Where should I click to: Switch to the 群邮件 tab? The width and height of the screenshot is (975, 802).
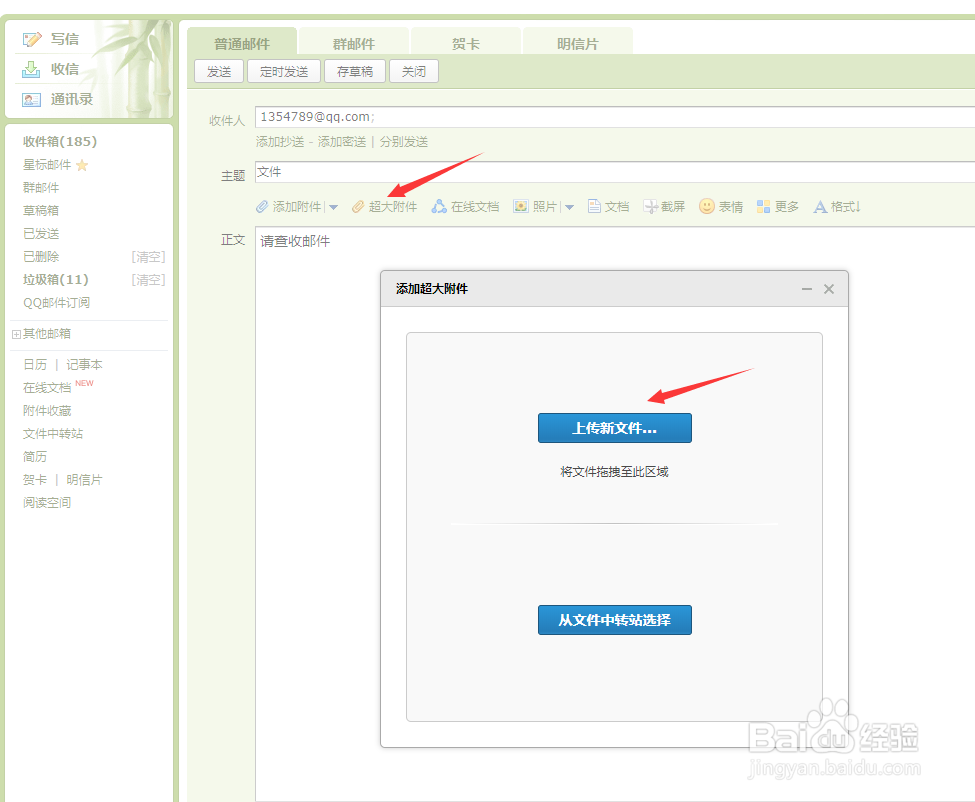click(352, 42)
